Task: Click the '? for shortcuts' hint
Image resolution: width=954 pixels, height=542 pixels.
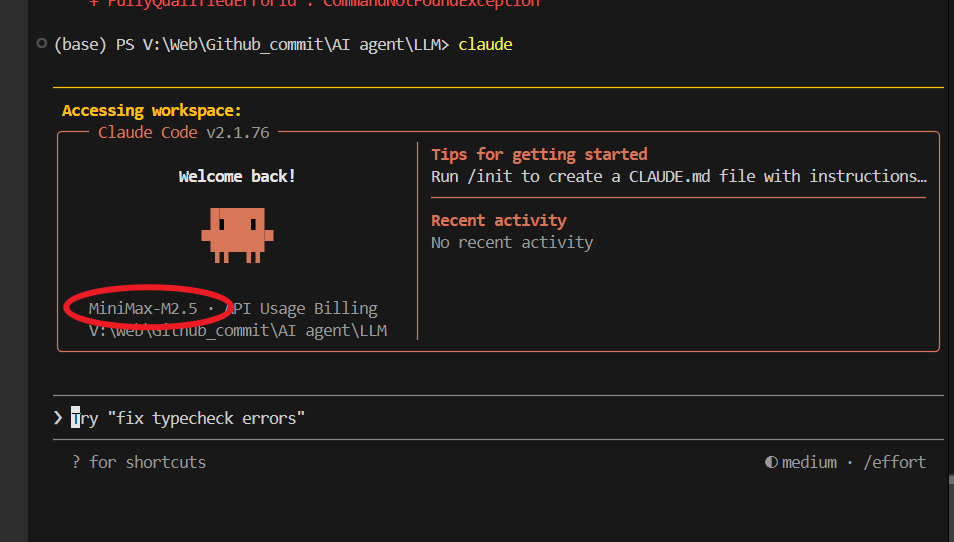Action: pos(139,462)
